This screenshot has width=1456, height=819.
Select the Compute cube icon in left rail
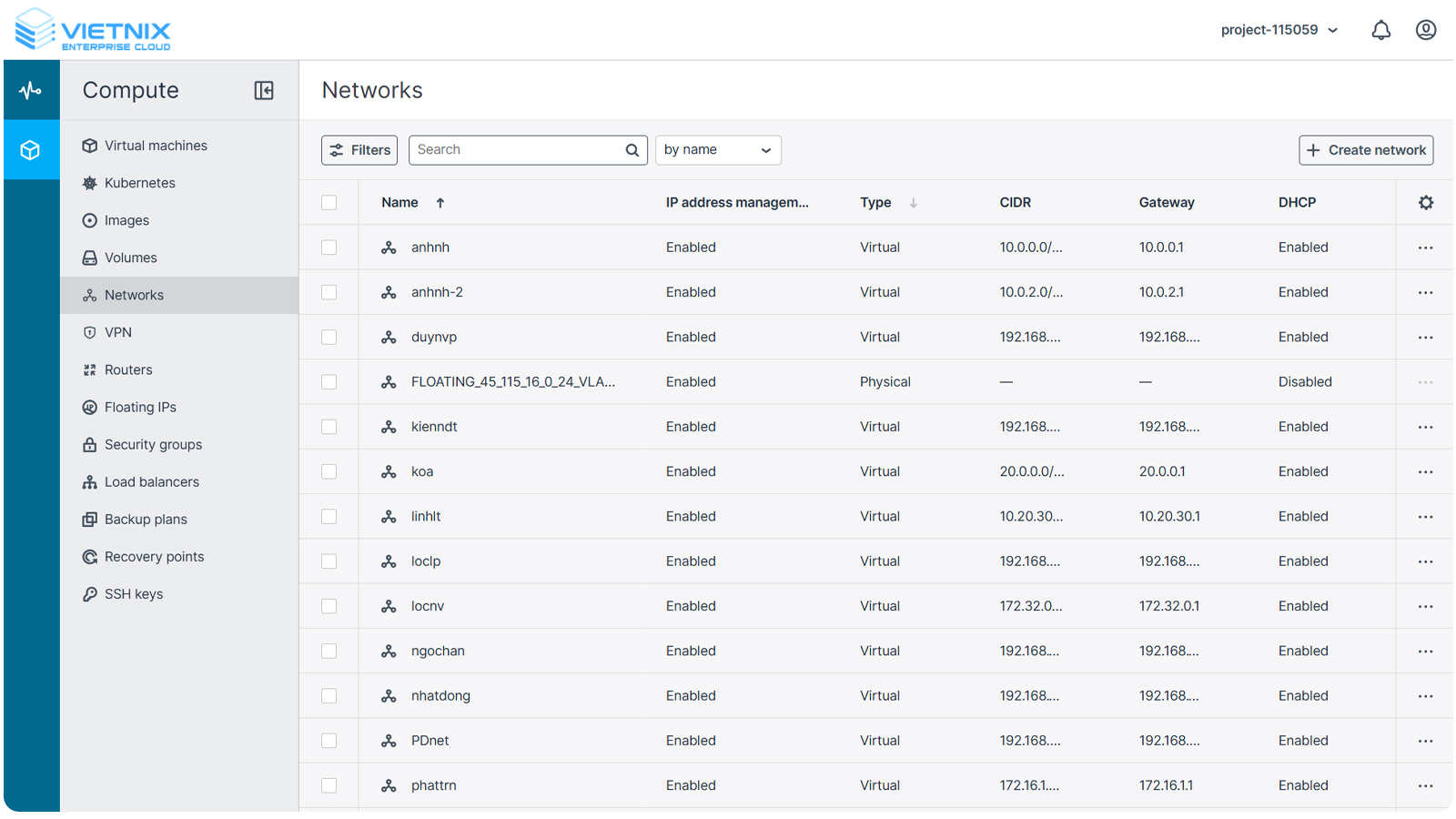(31, 150)
